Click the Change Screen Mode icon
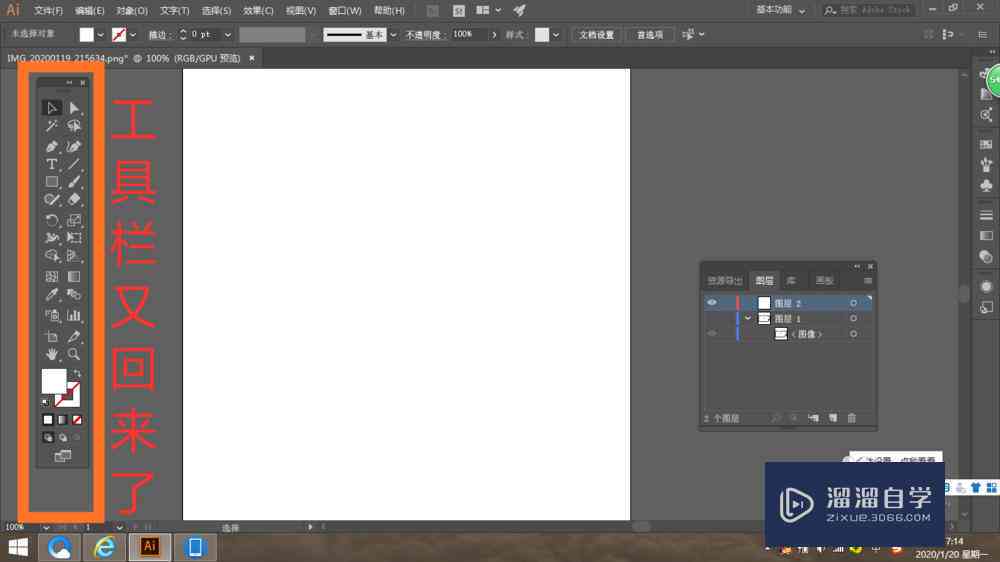The width and height of the screenshot is (1000, 562). click(x=62, y=456)
